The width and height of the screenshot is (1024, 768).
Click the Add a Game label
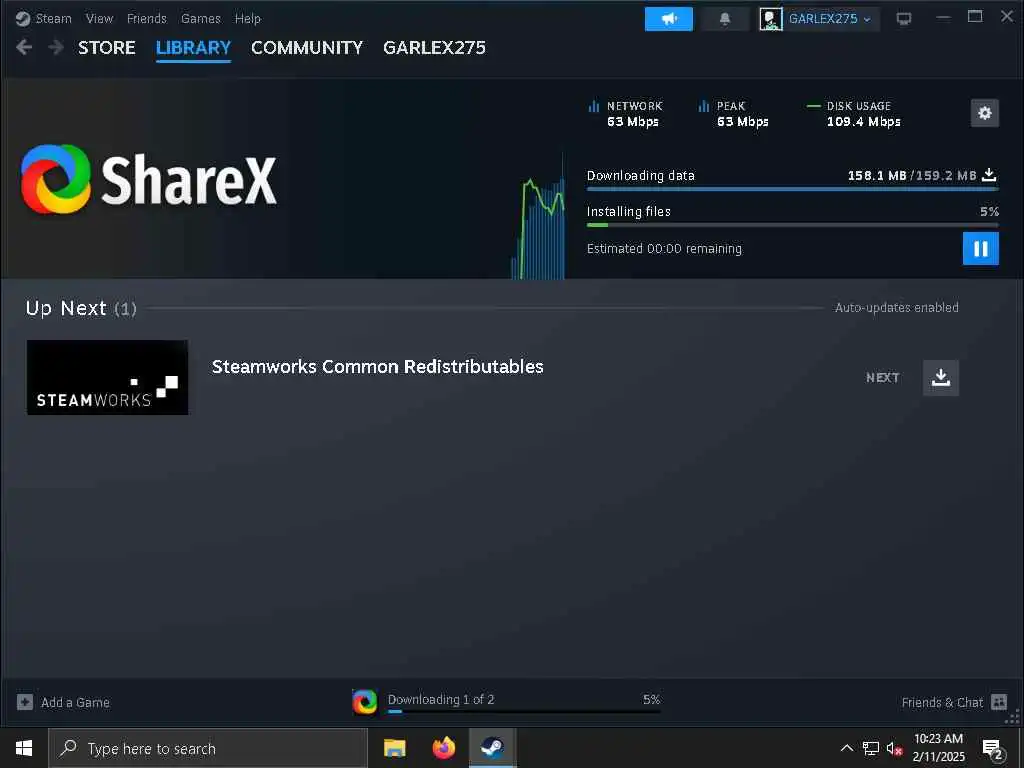(75, 702)
